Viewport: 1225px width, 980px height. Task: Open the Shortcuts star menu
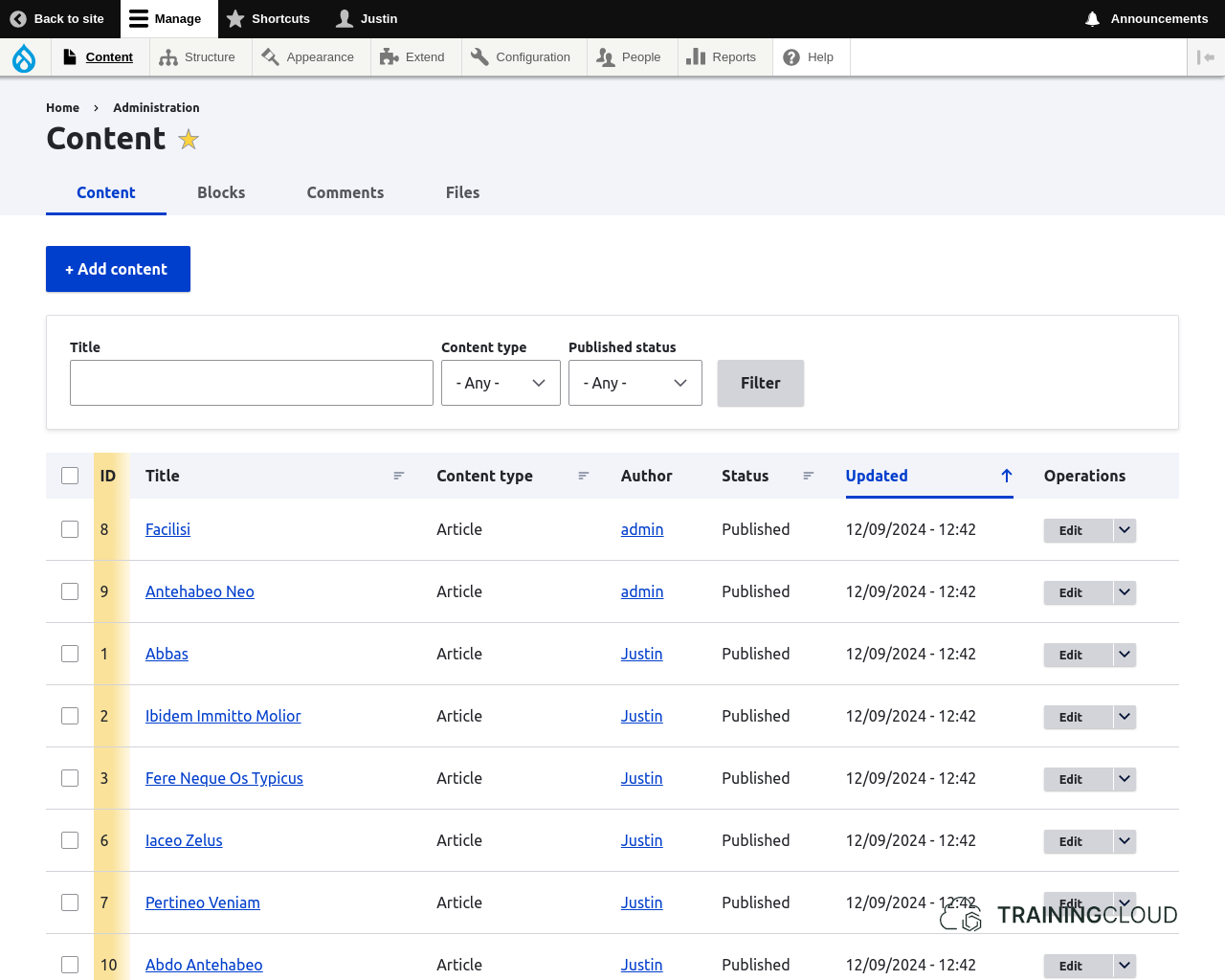[268, 19]
